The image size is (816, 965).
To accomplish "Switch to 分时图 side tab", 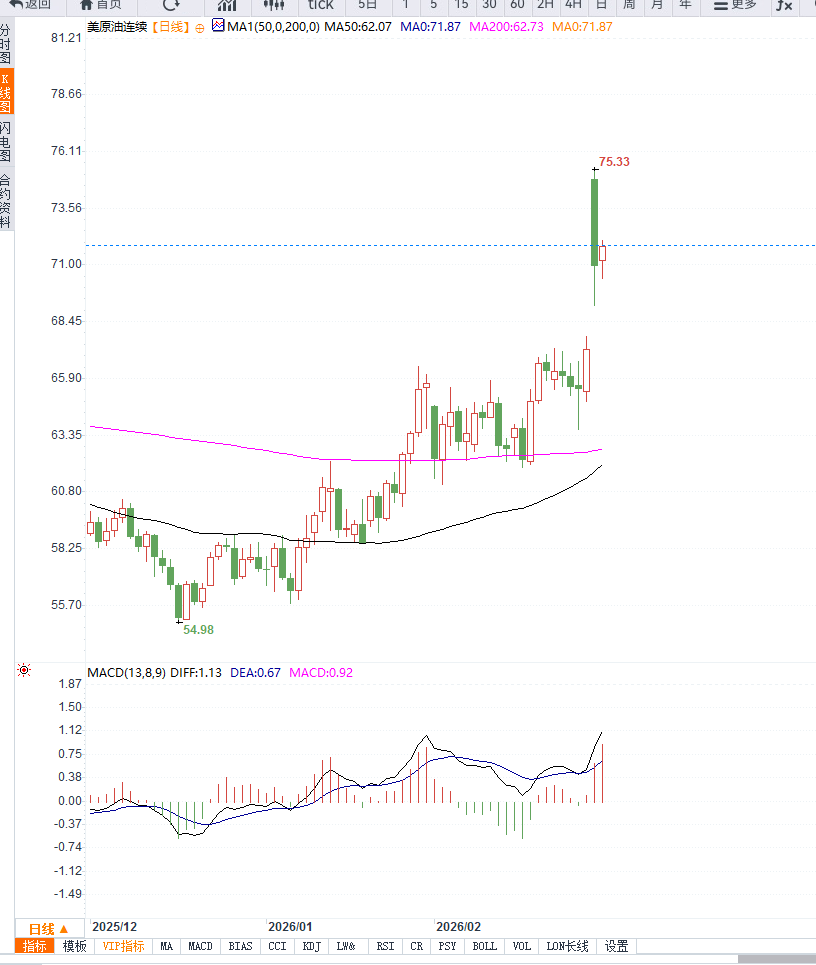I will point(6,44).
